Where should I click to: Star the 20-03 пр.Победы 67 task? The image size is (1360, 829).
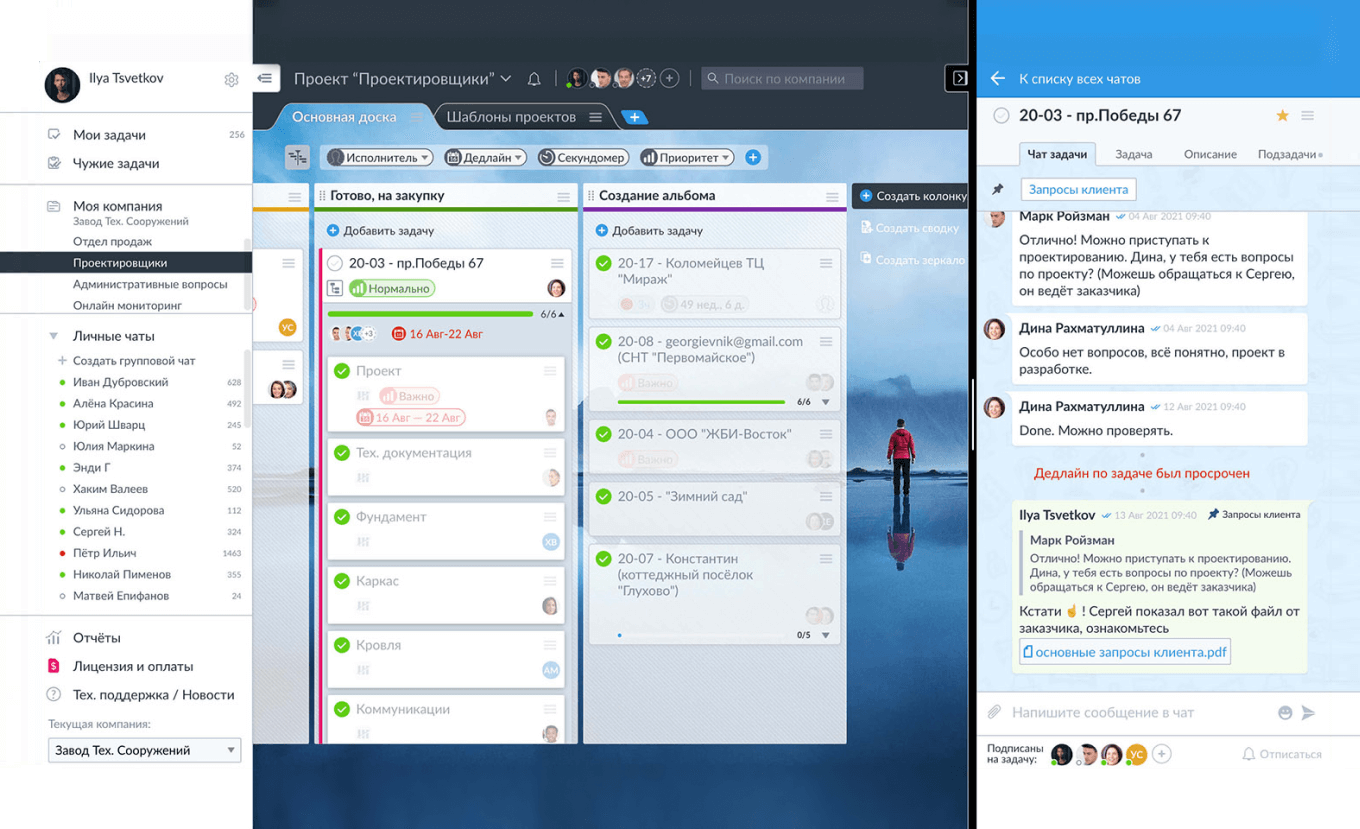pyautogui.click(x=1282, y=116)
